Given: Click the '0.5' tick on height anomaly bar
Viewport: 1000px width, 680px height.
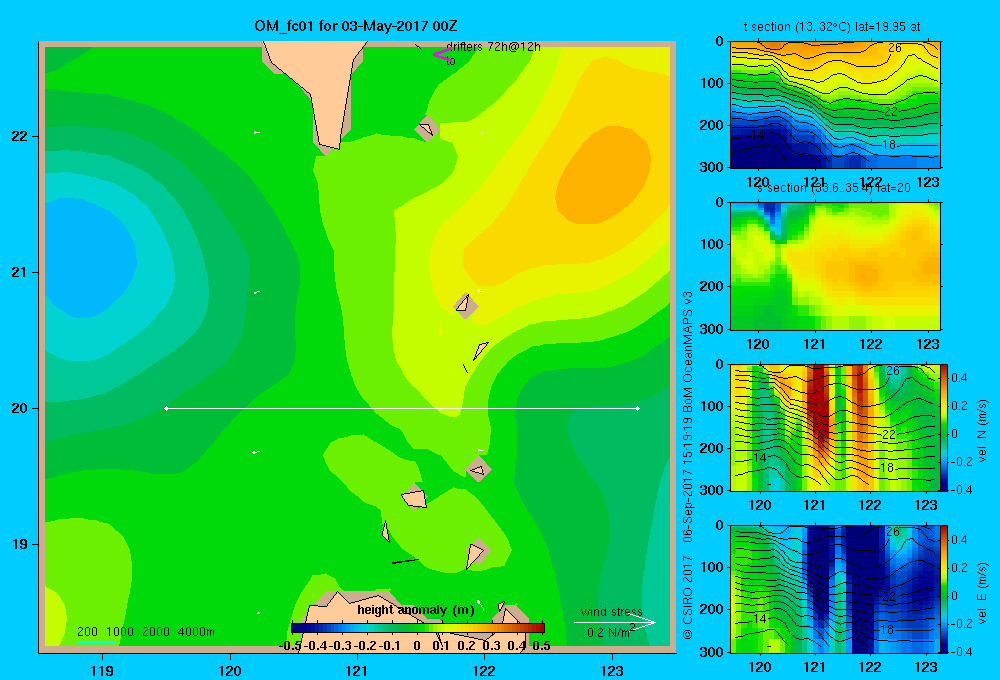Looking at the screenshot, I should pyautogui.click(x=541, y=646).
